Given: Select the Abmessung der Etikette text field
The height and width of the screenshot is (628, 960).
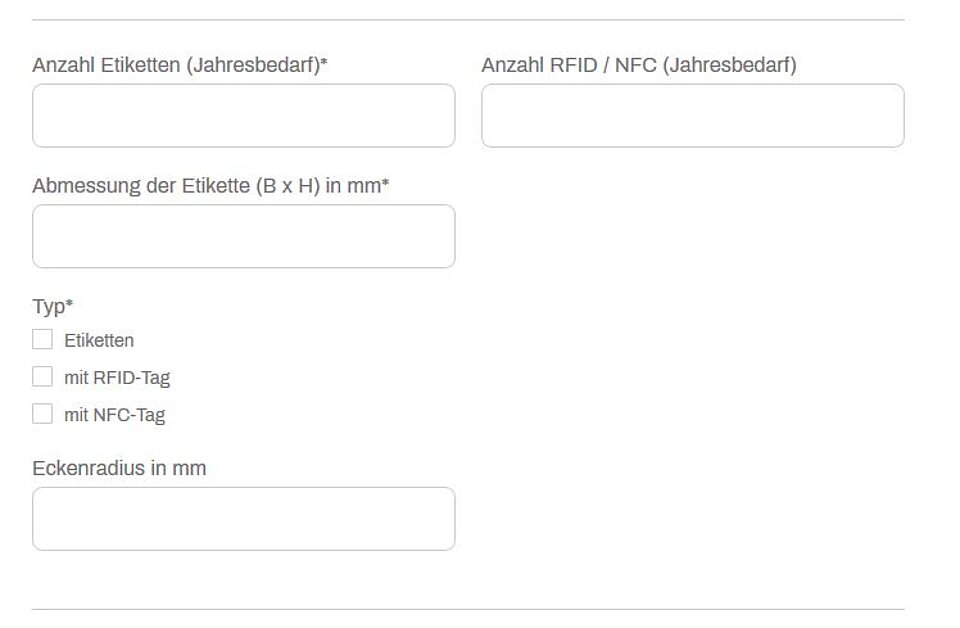Looking at the screenshot, I should tap(243, 237).
